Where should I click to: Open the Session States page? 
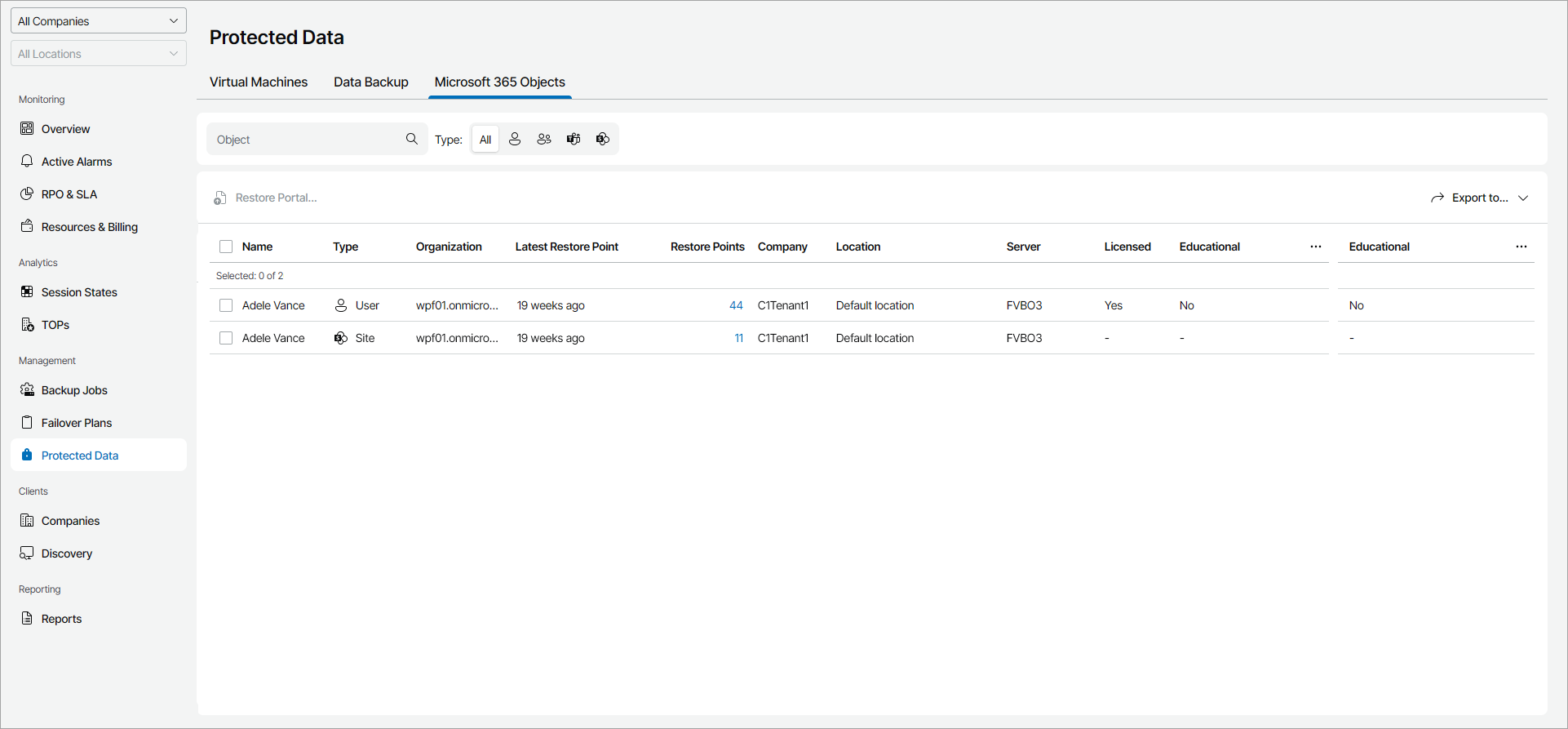click(79, 292)
